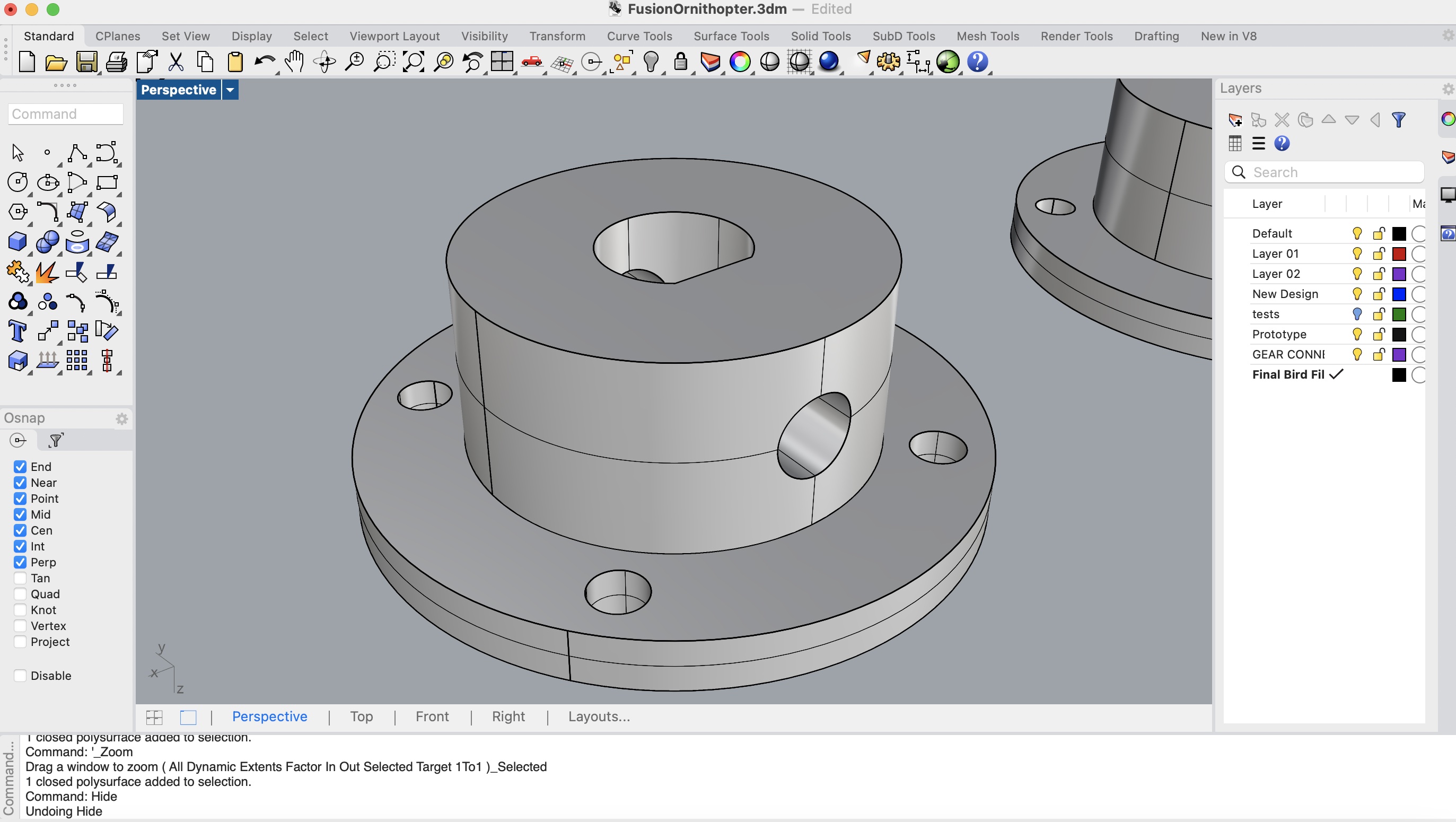Click the Four viewports icon
1456x822 pixels.
[x=502, y=62]
